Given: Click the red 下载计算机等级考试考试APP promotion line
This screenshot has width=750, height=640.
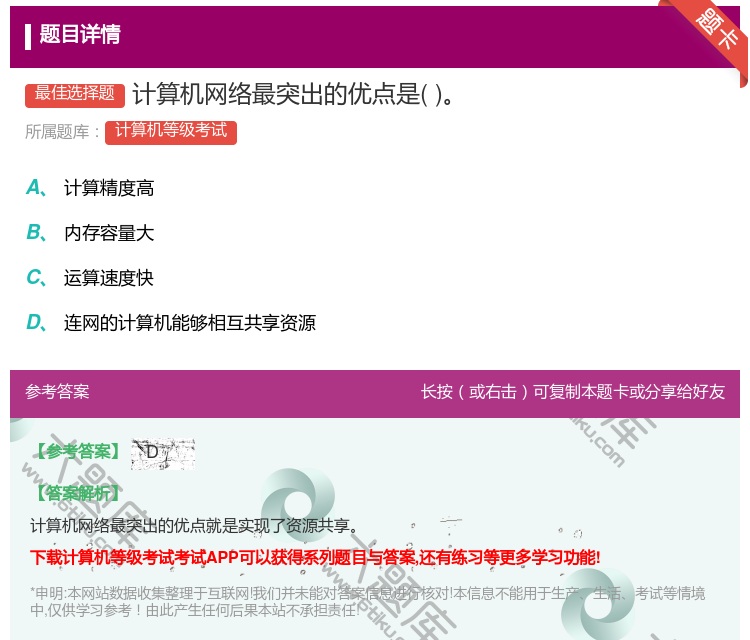Looking at the screenshot, I should [x=315, y=557].
